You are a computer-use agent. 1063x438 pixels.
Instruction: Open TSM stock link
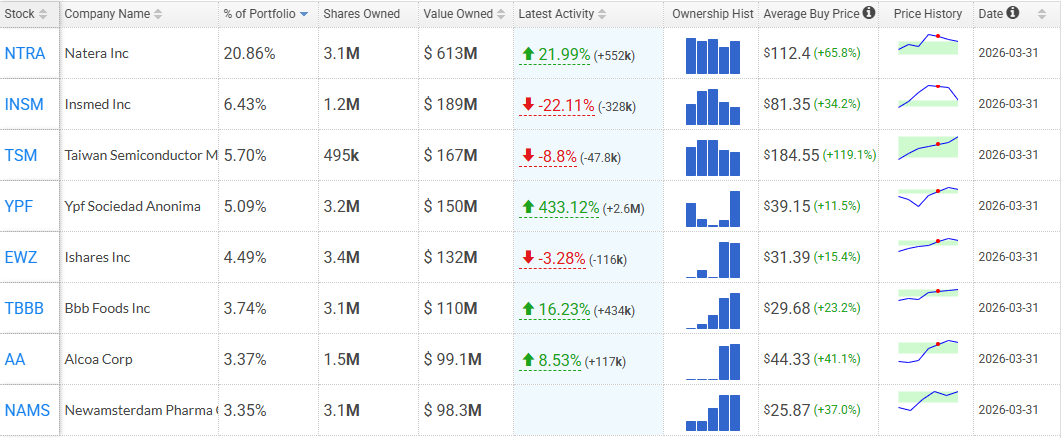click(21, 155)
